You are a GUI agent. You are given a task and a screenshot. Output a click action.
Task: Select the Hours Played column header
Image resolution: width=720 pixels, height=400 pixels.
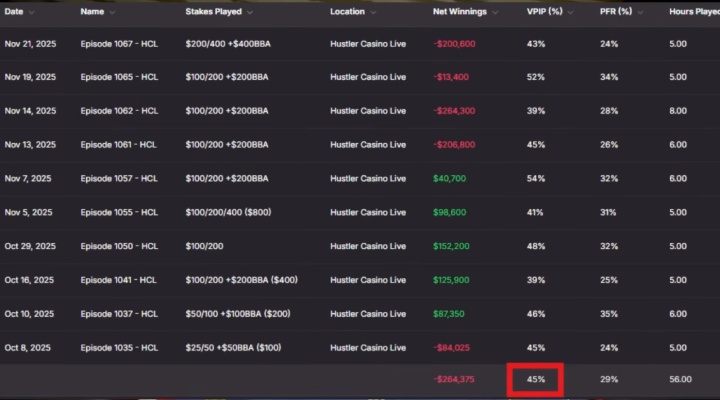693,12
